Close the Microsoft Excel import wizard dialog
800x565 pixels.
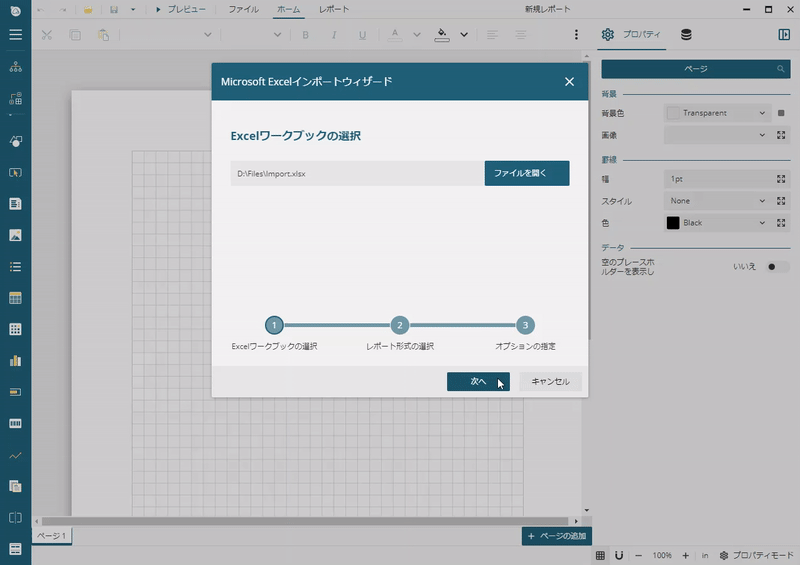pyautogui.click(x=569, y=82)
